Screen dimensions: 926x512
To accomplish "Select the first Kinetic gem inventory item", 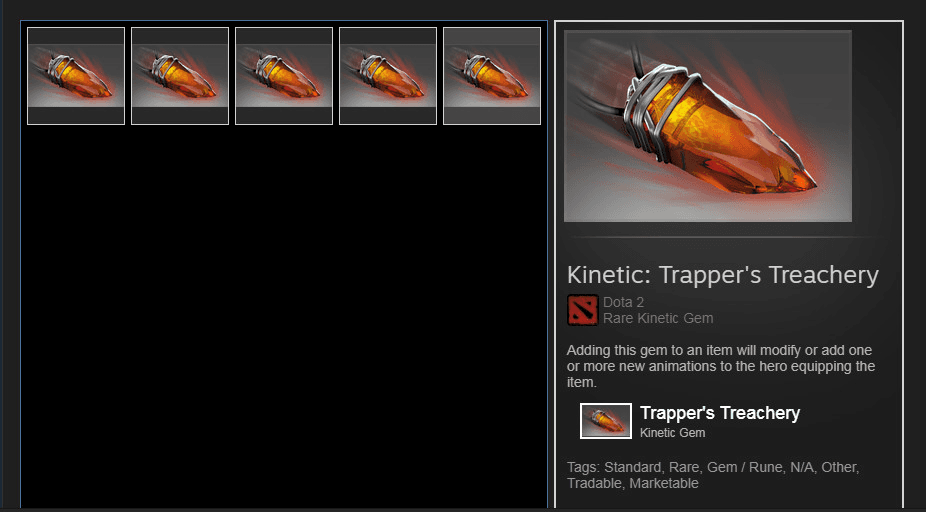I will pos(76,76).
